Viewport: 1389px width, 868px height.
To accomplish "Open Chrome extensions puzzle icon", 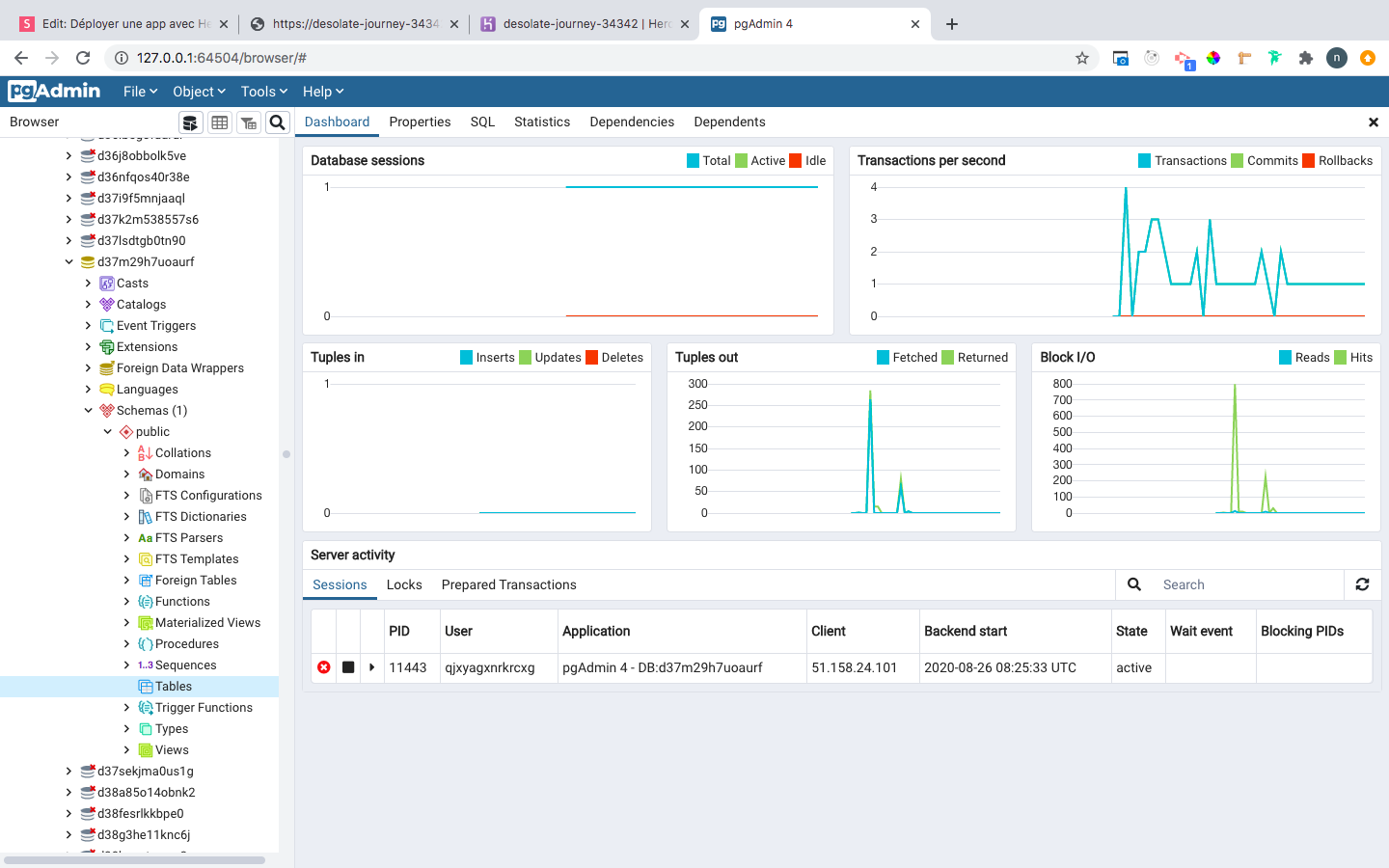I will pyautogui.click(x=1306, y=58).
